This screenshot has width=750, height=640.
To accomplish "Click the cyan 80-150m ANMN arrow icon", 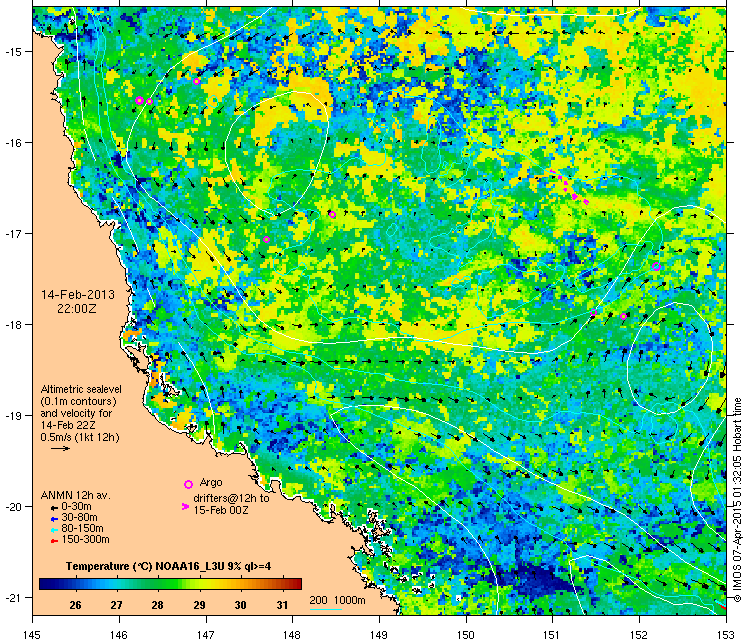I will coord(55,530).
